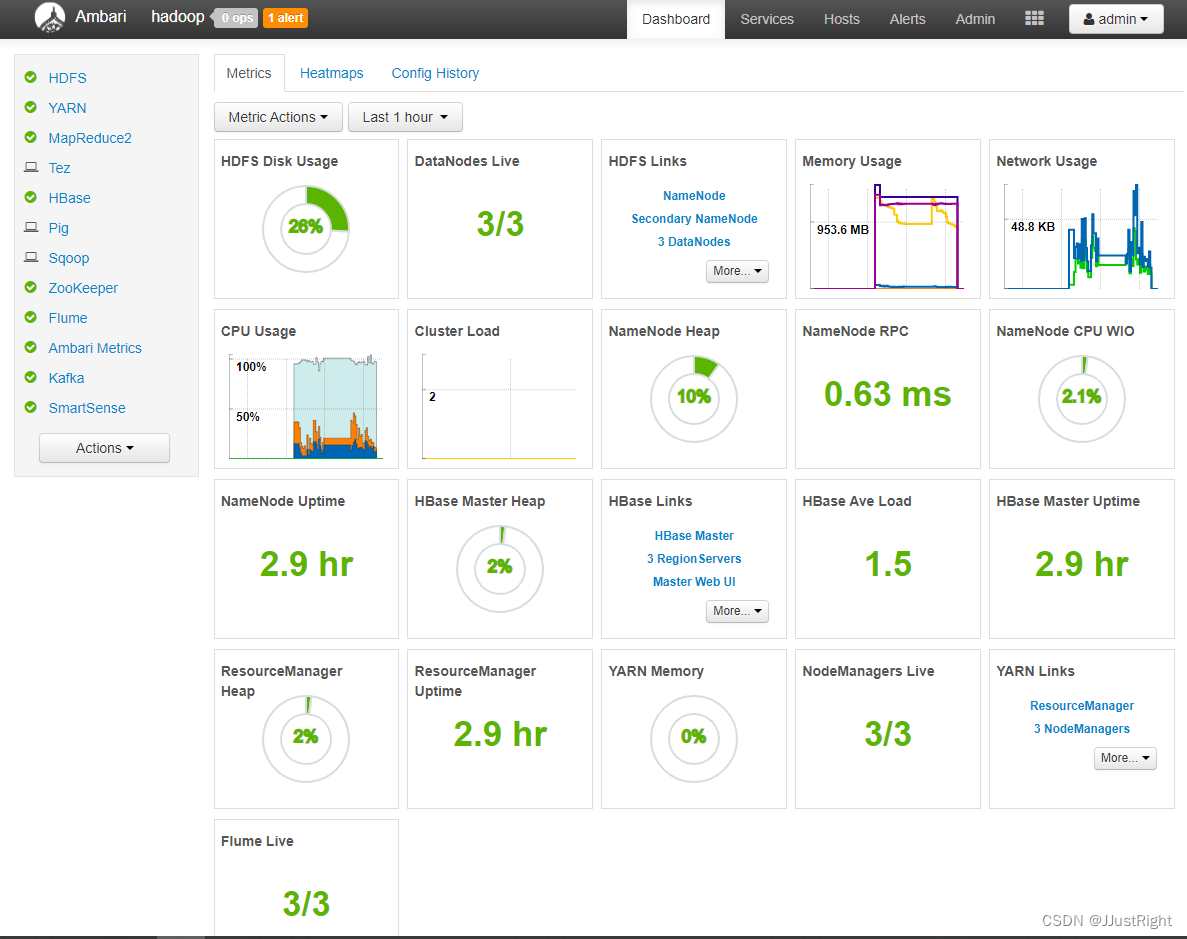The image size is (1187, 939).
Task: Open the SmartSense service link
Action: tap(87, 408)
